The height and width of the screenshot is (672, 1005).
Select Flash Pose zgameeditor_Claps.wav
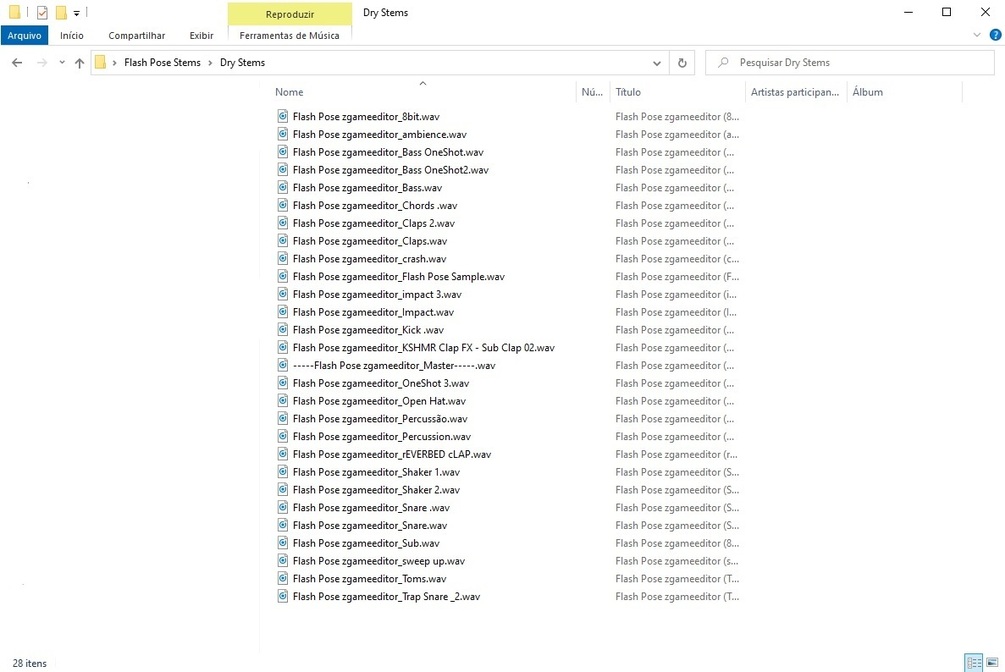[x=370, y=241]
